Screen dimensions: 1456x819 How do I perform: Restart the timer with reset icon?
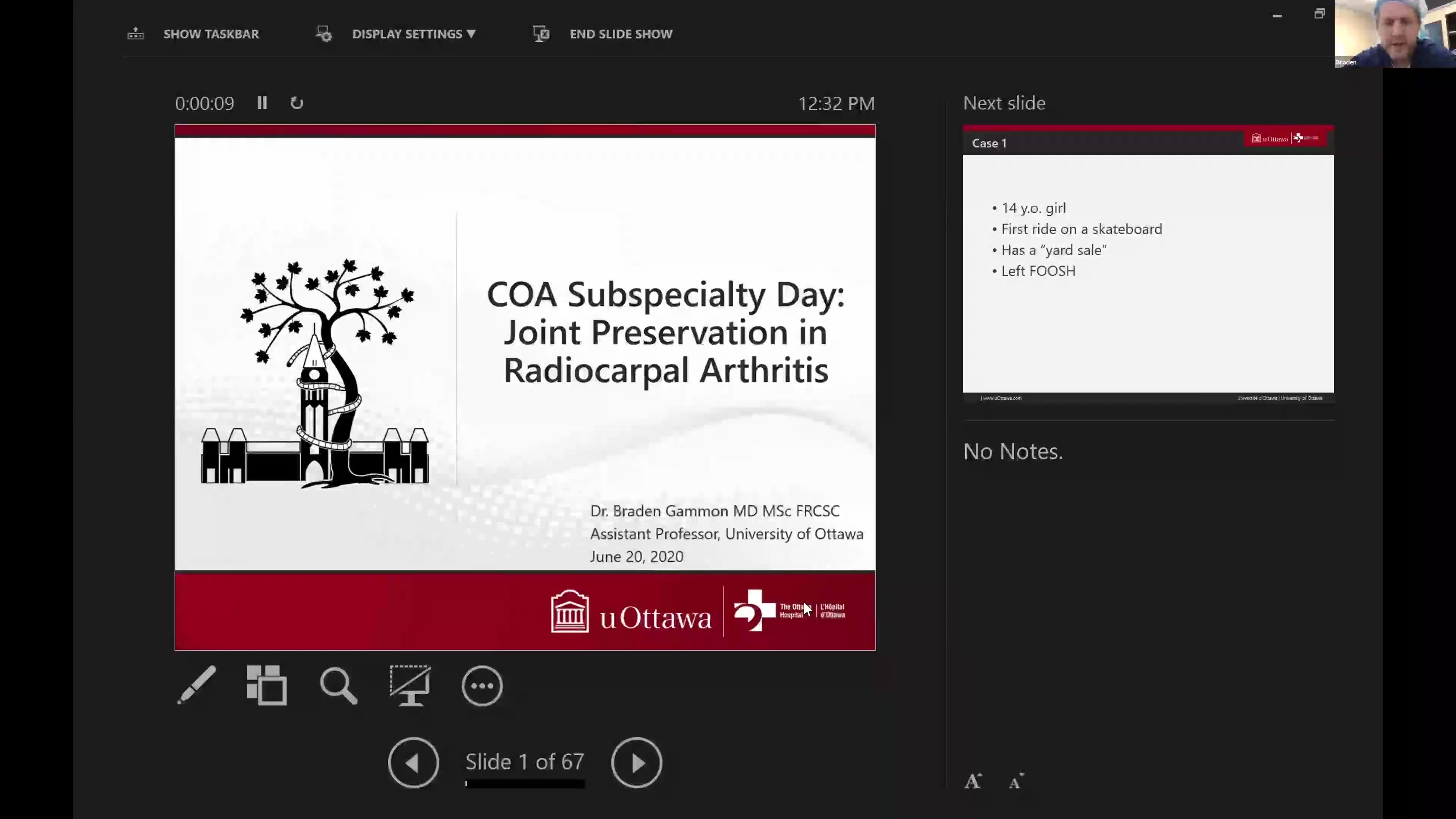point(297,103)
